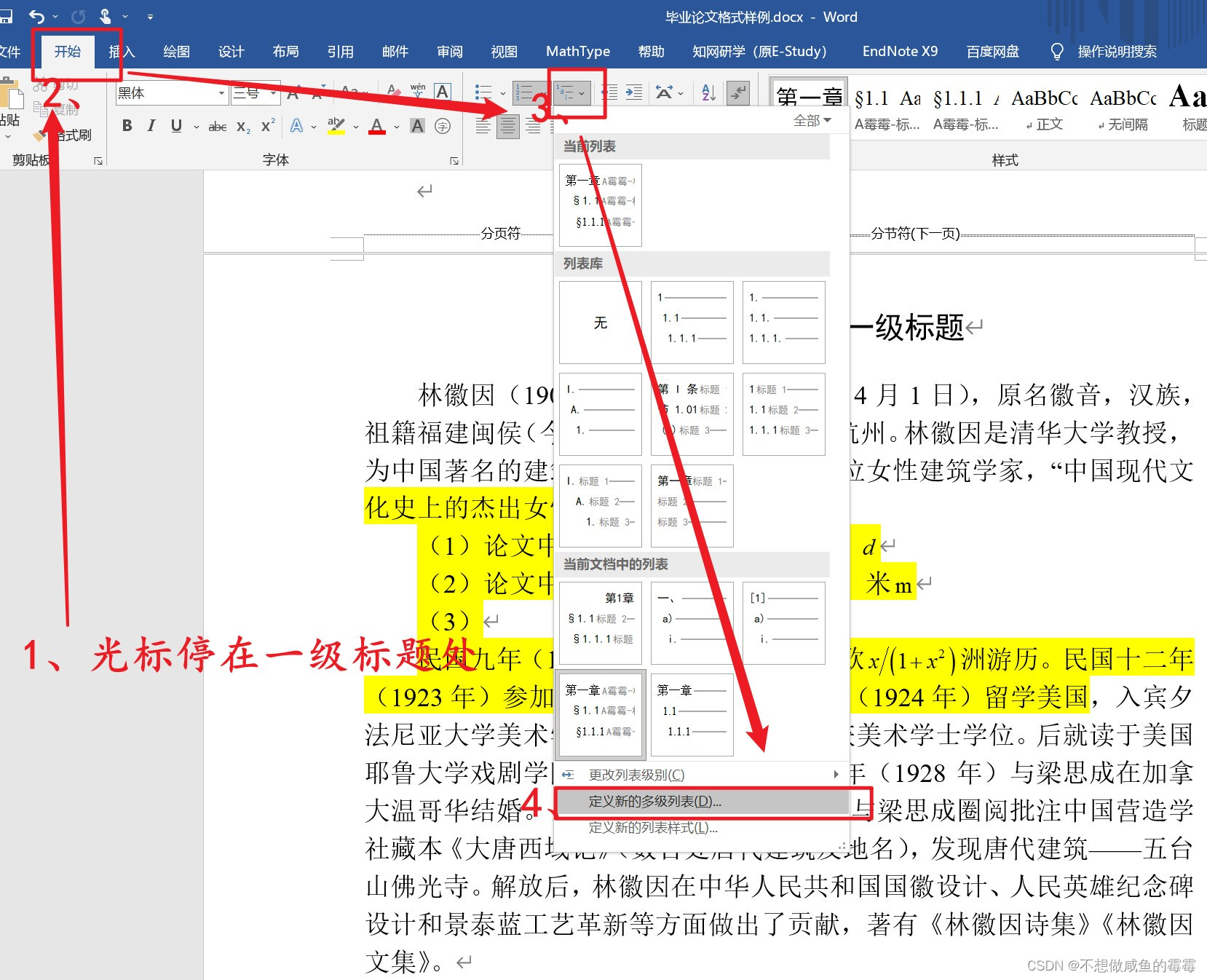Open text effects (outlined A) icon
Viewport: 1207px width, 980px height.
tap(297, 126)
